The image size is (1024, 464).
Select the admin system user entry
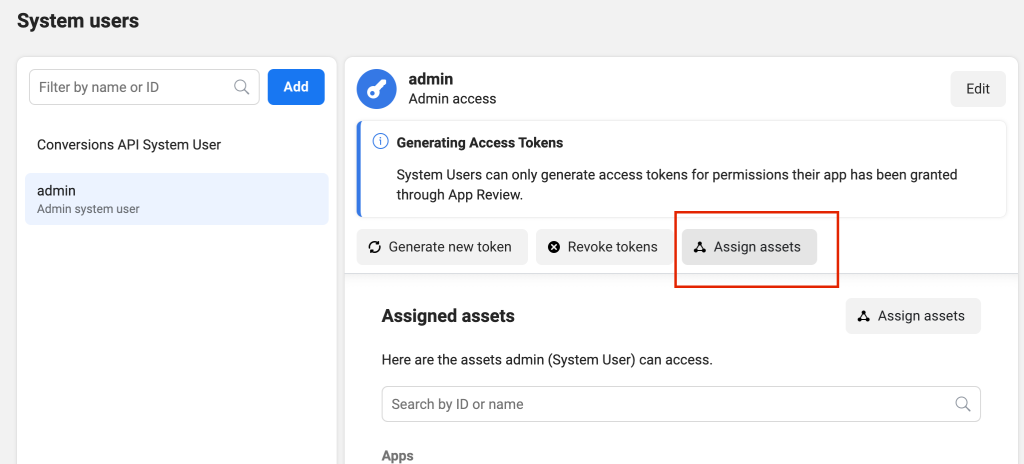(176, 199)
